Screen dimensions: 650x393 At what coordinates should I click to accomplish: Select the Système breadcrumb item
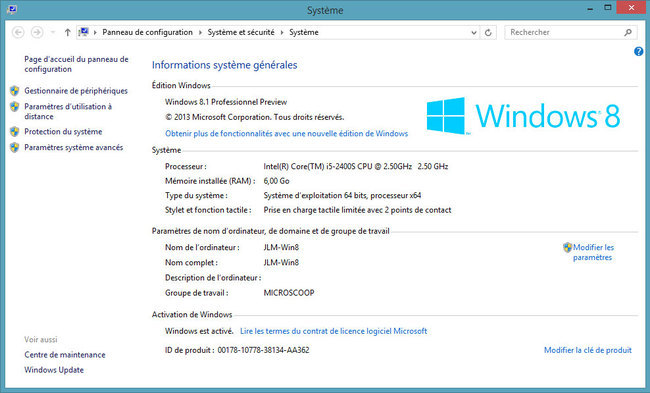point(304,32)
